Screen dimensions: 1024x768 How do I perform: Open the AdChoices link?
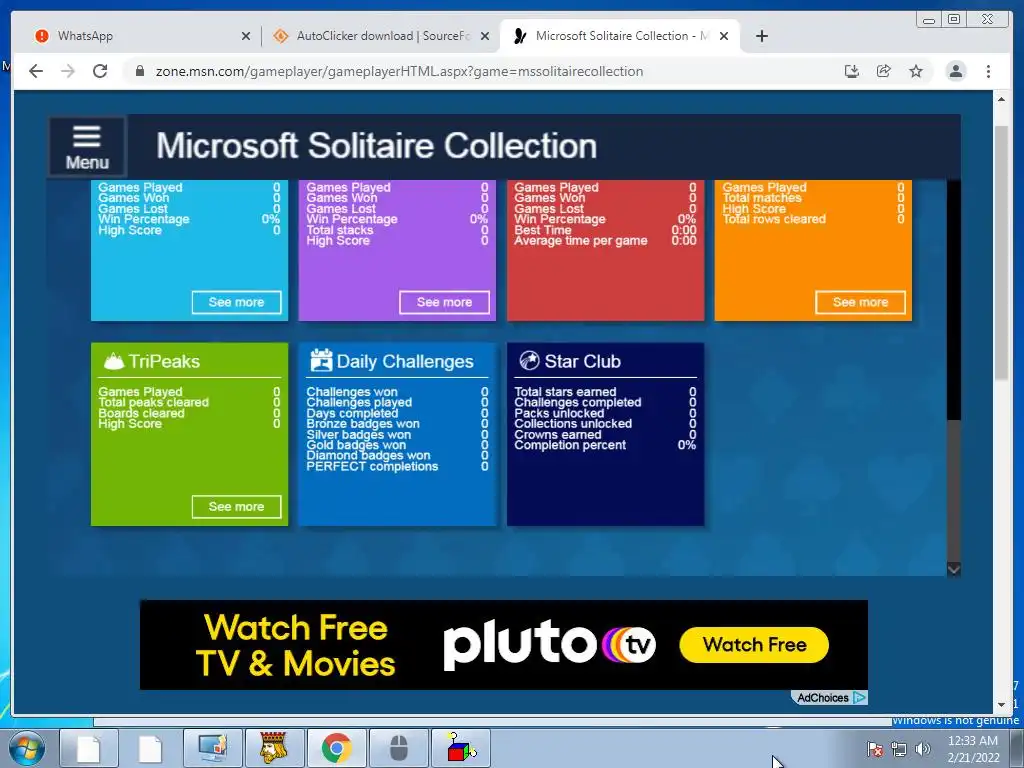point(831,697)
